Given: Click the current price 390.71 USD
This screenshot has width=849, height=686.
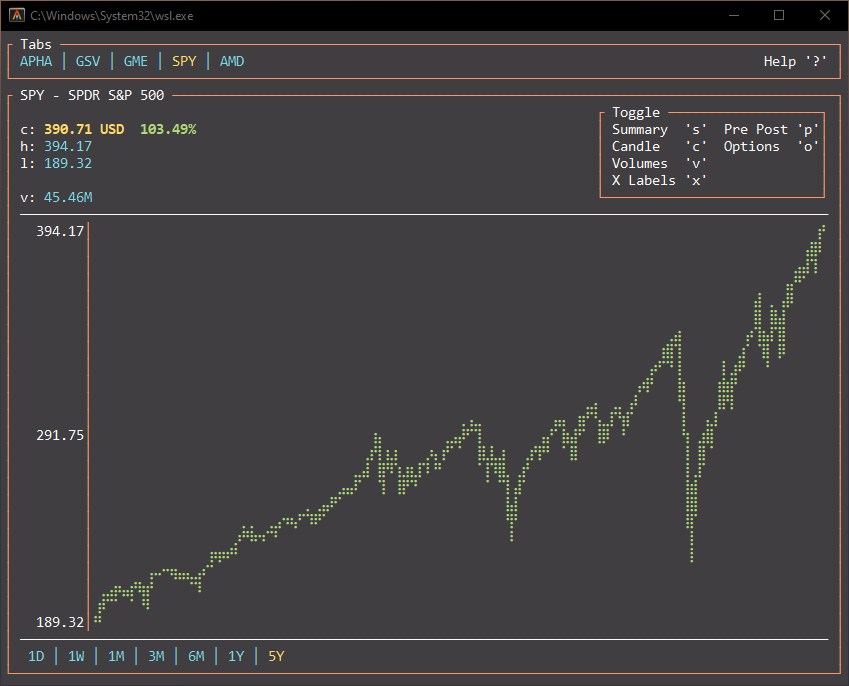Looking at the screenshot, I should (x=84, y=129).
